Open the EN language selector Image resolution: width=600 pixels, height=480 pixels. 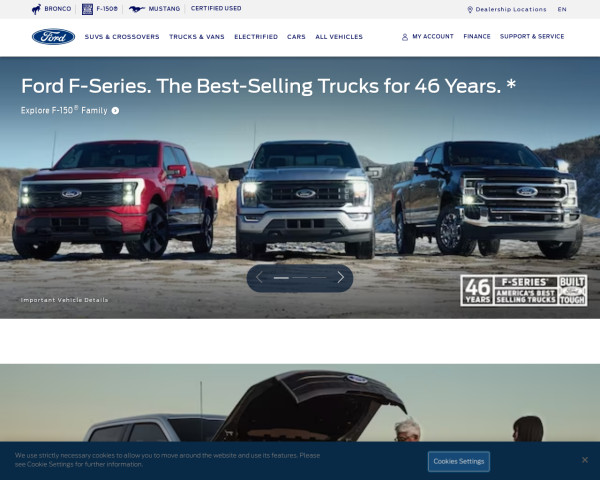point(562,10)
